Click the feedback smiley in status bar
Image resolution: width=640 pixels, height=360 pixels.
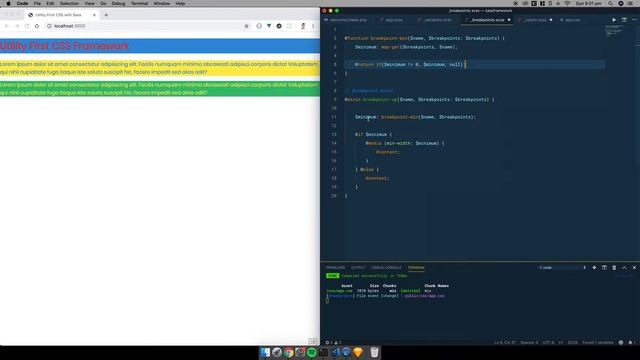click(621, 342)
